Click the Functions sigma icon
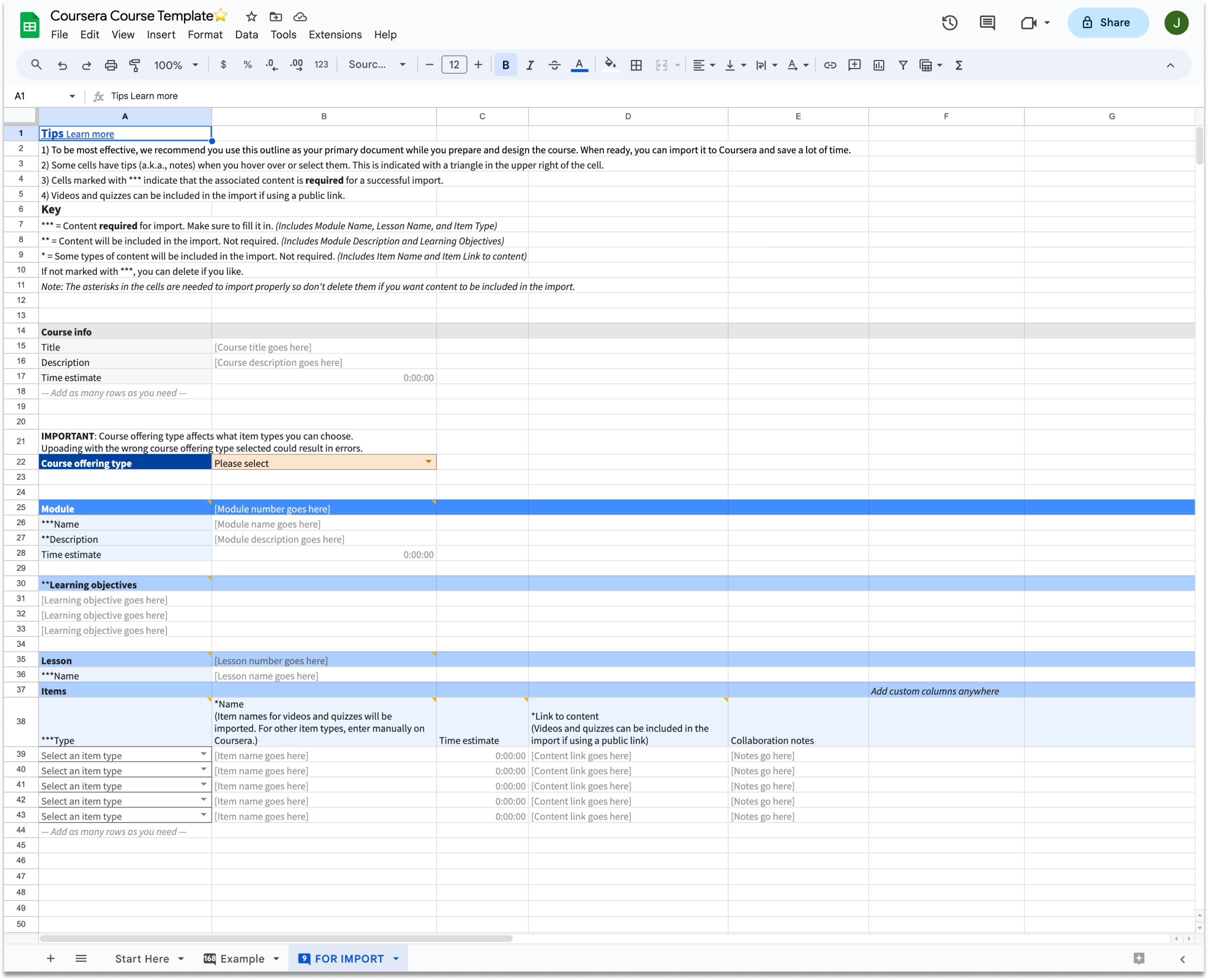The width and height of the screenshot is (1208, 980). pyautogui.click(x=958, y=65)
